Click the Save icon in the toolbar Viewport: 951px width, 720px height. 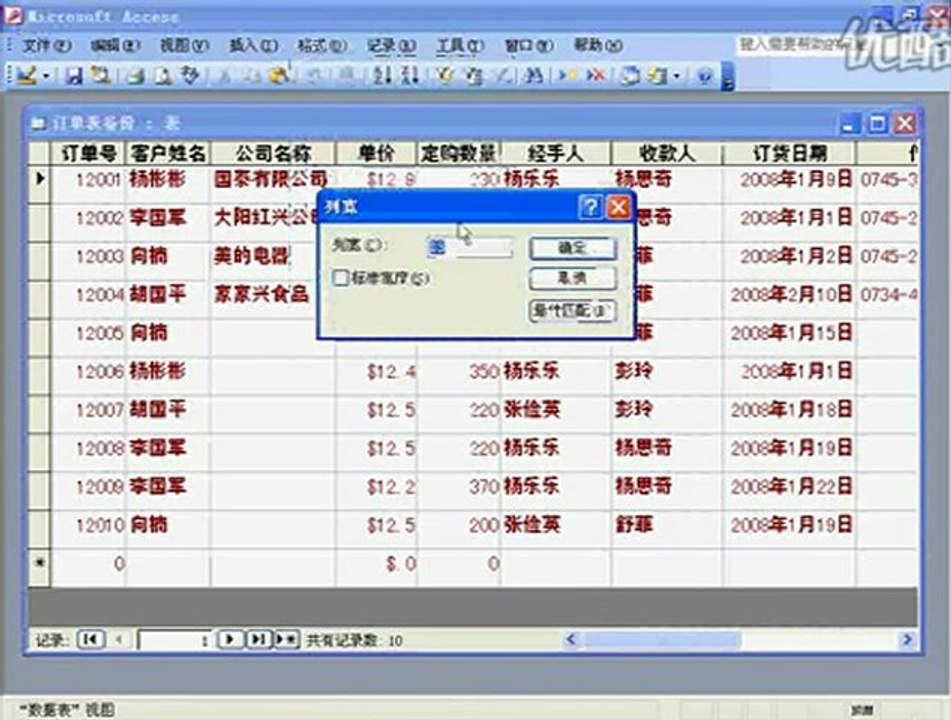point(73,76)
